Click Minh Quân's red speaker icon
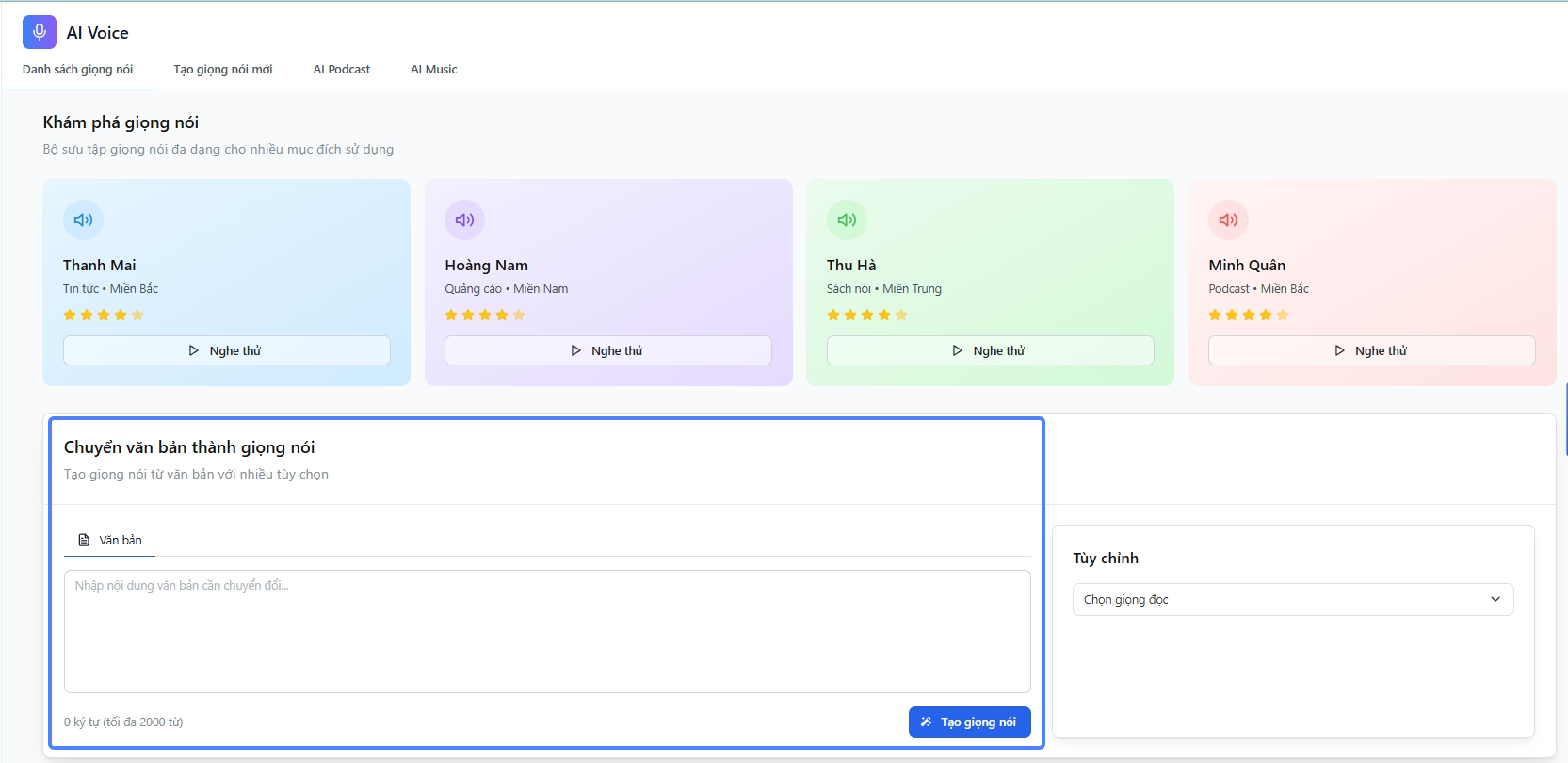Viewport: 1568px width, 763px height. point(1228,219)
